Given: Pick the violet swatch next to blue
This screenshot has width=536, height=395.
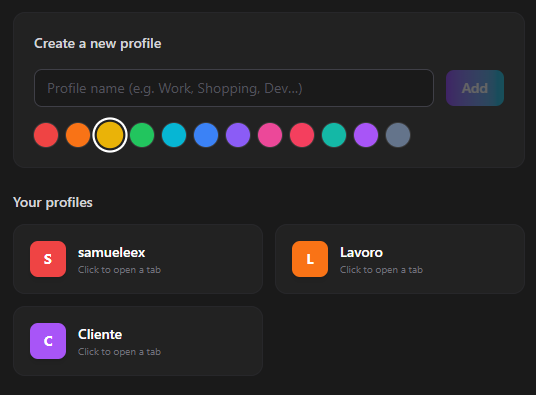Looking at the screenshot, I should point(238,135).
